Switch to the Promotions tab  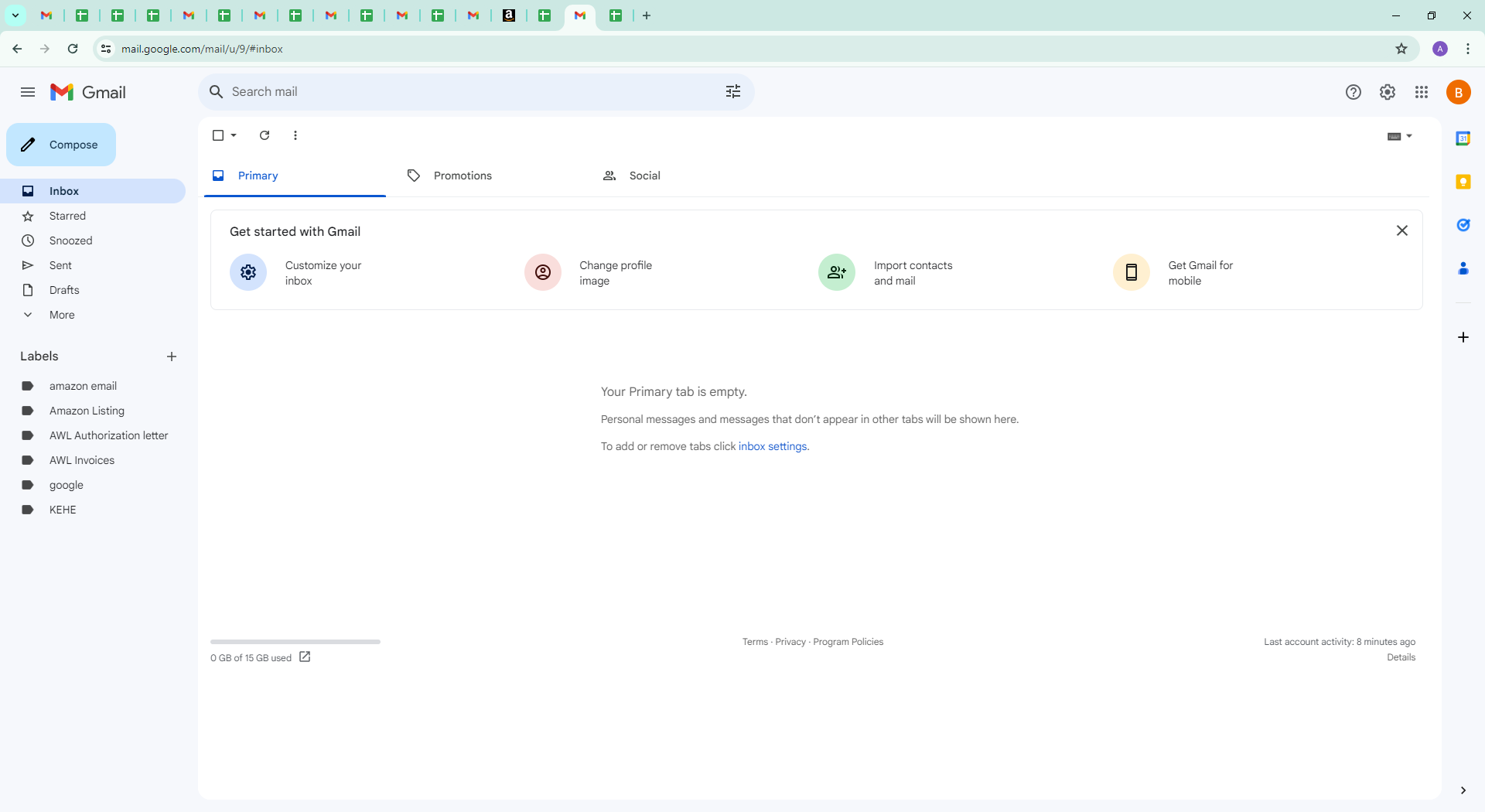coord(463,176)
